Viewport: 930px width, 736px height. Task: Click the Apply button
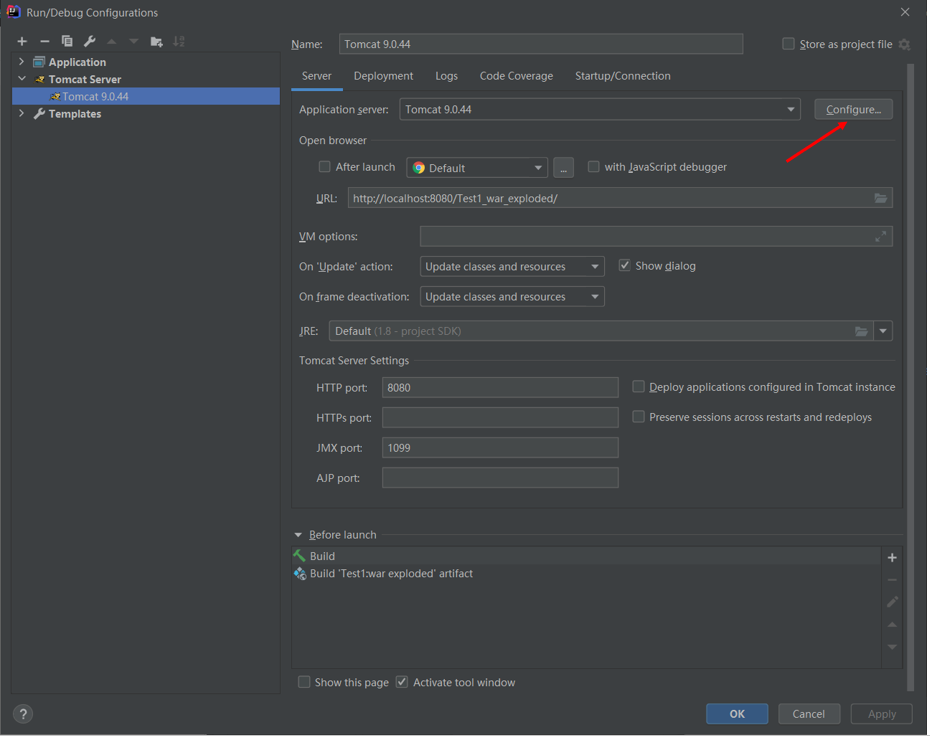click(x=882, y=714)
